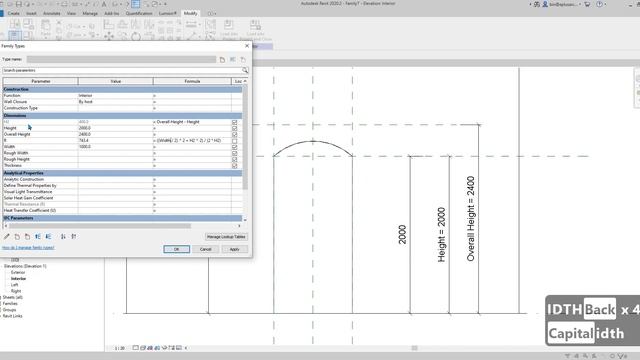Image resolution: width=640 pixels, height=360 pixels.
Task: Click the Move Parameter Down icon
Action: (49, 236)
